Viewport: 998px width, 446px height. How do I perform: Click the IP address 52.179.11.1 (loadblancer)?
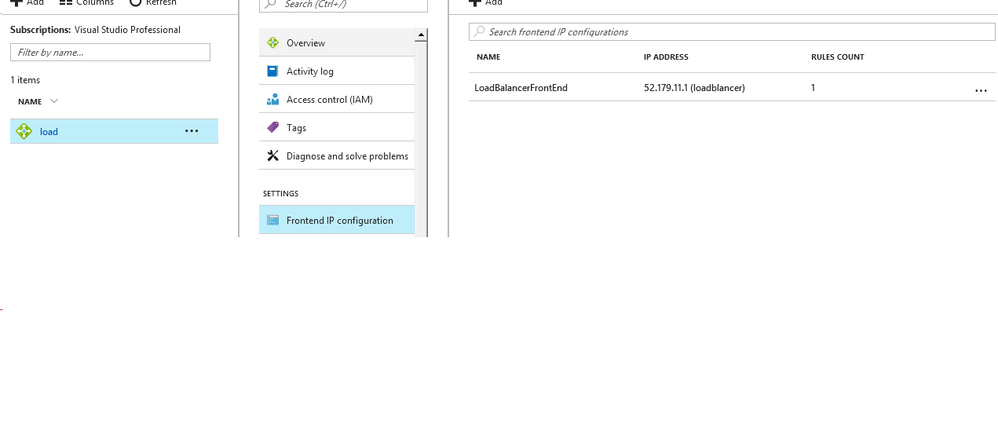click(x=694, y=88)
